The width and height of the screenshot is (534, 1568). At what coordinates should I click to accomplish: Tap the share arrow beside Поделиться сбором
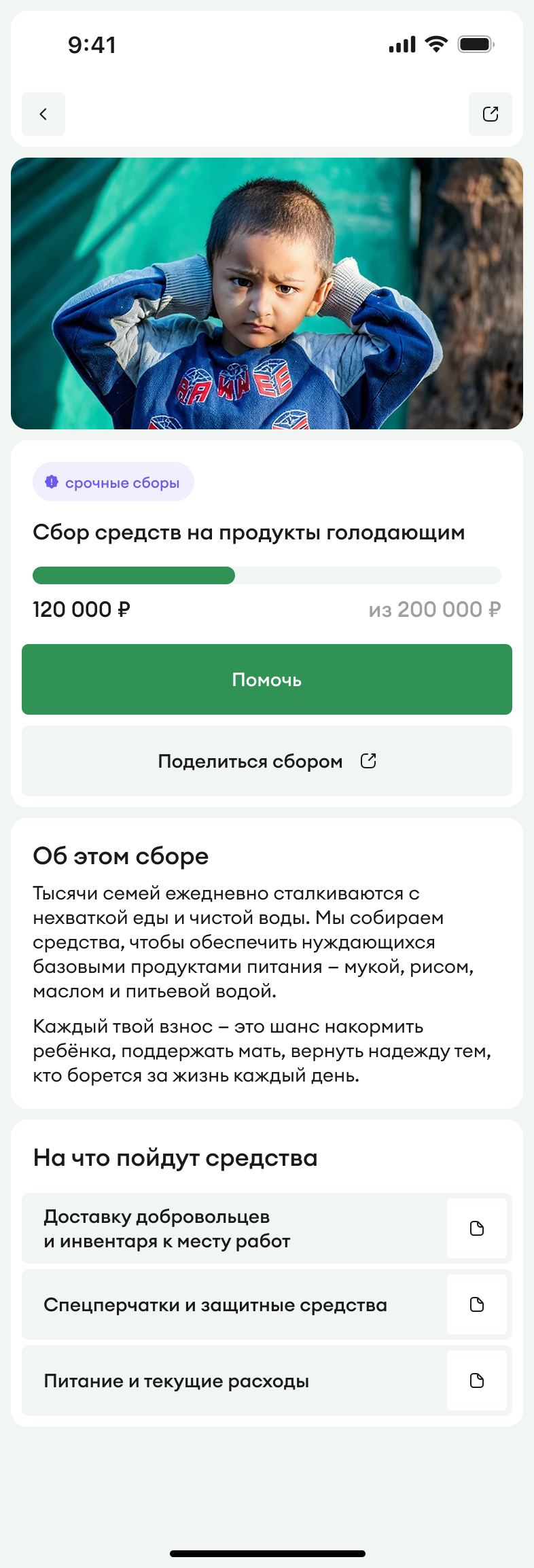point(368,761)
